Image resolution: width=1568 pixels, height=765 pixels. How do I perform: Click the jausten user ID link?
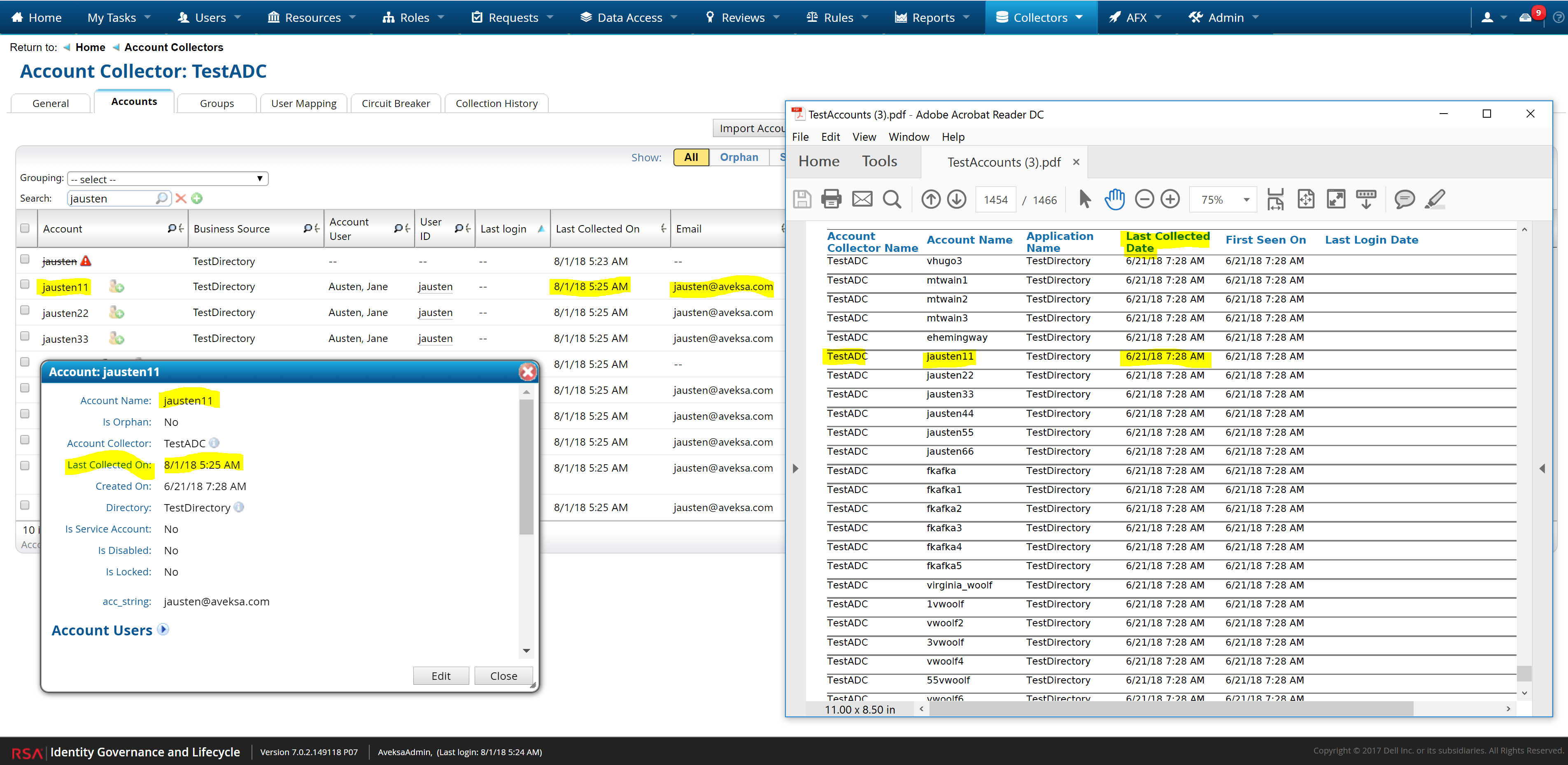[x=435, y=287]
